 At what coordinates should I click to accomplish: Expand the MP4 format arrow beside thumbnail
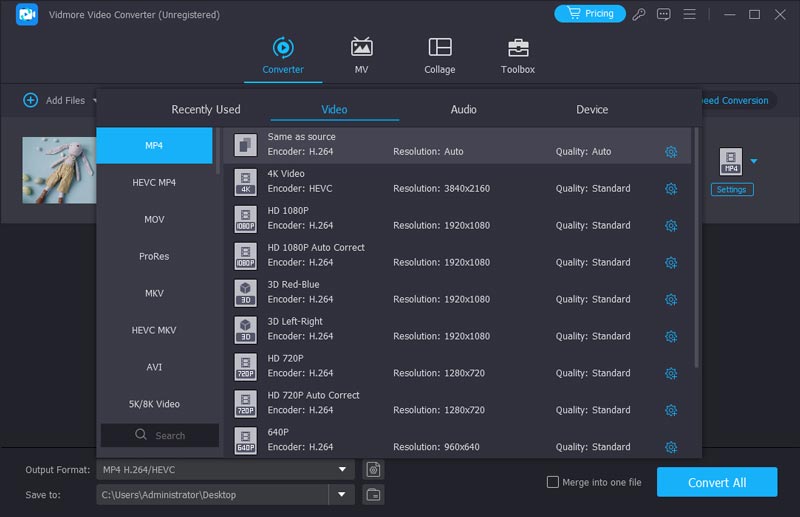tap(754, 161)
